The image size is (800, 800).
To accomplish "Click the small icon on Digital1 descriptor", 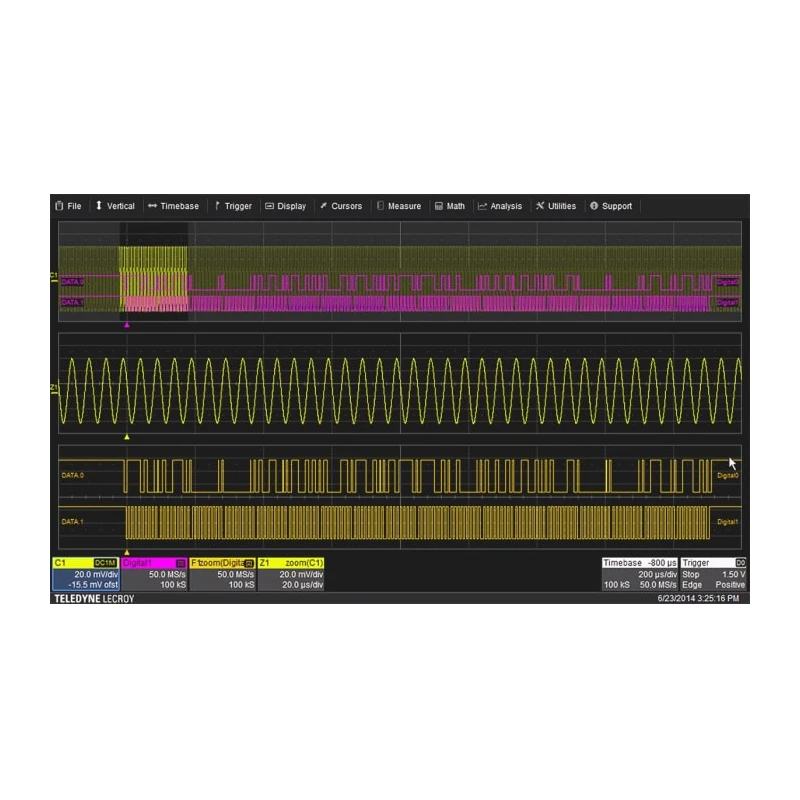I will pyautogui.click(x=180, y=563).
